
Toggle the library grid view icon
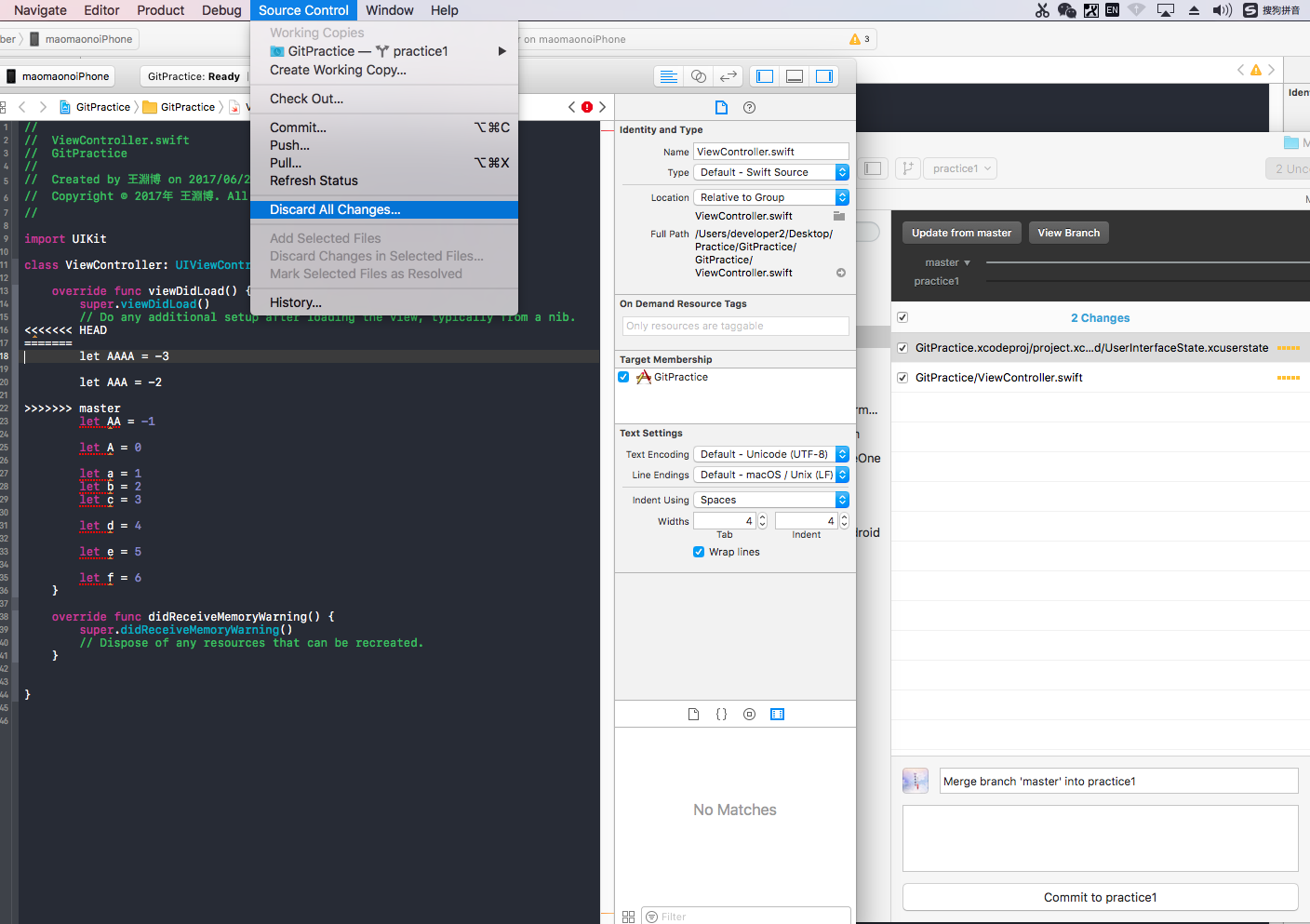[628, 917]
